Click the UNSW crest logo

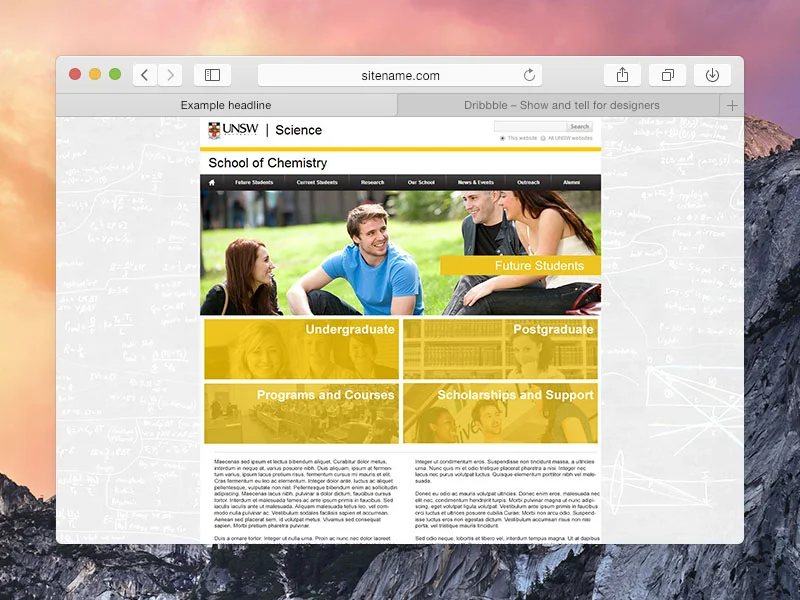pos(214,131)
